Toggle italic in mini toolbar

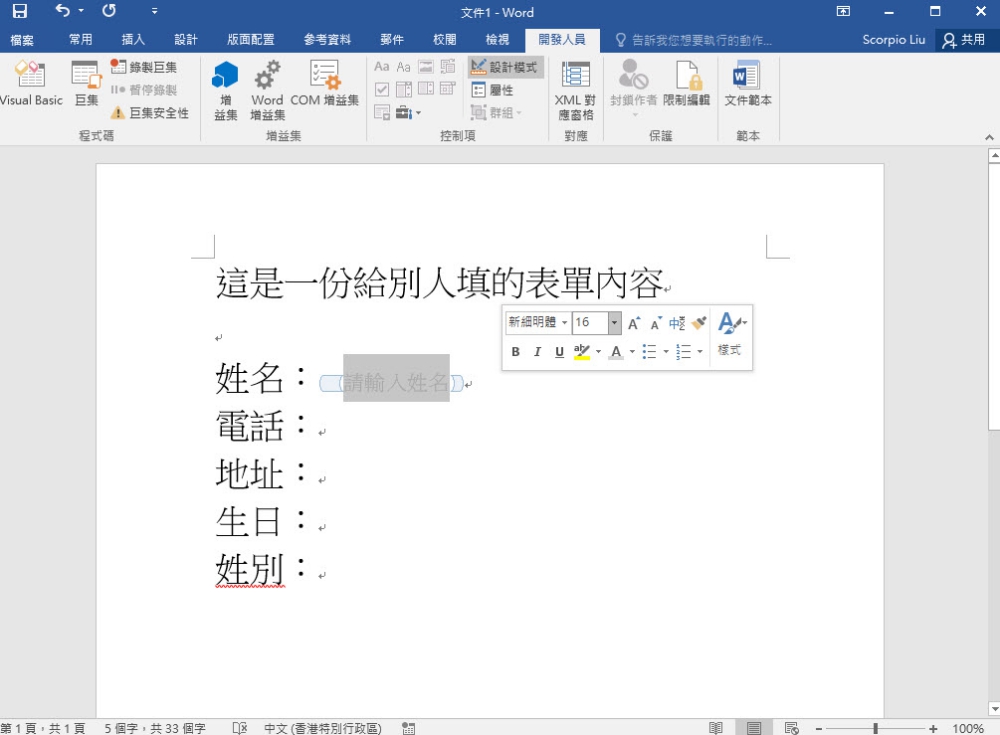(x=537, y=352)
